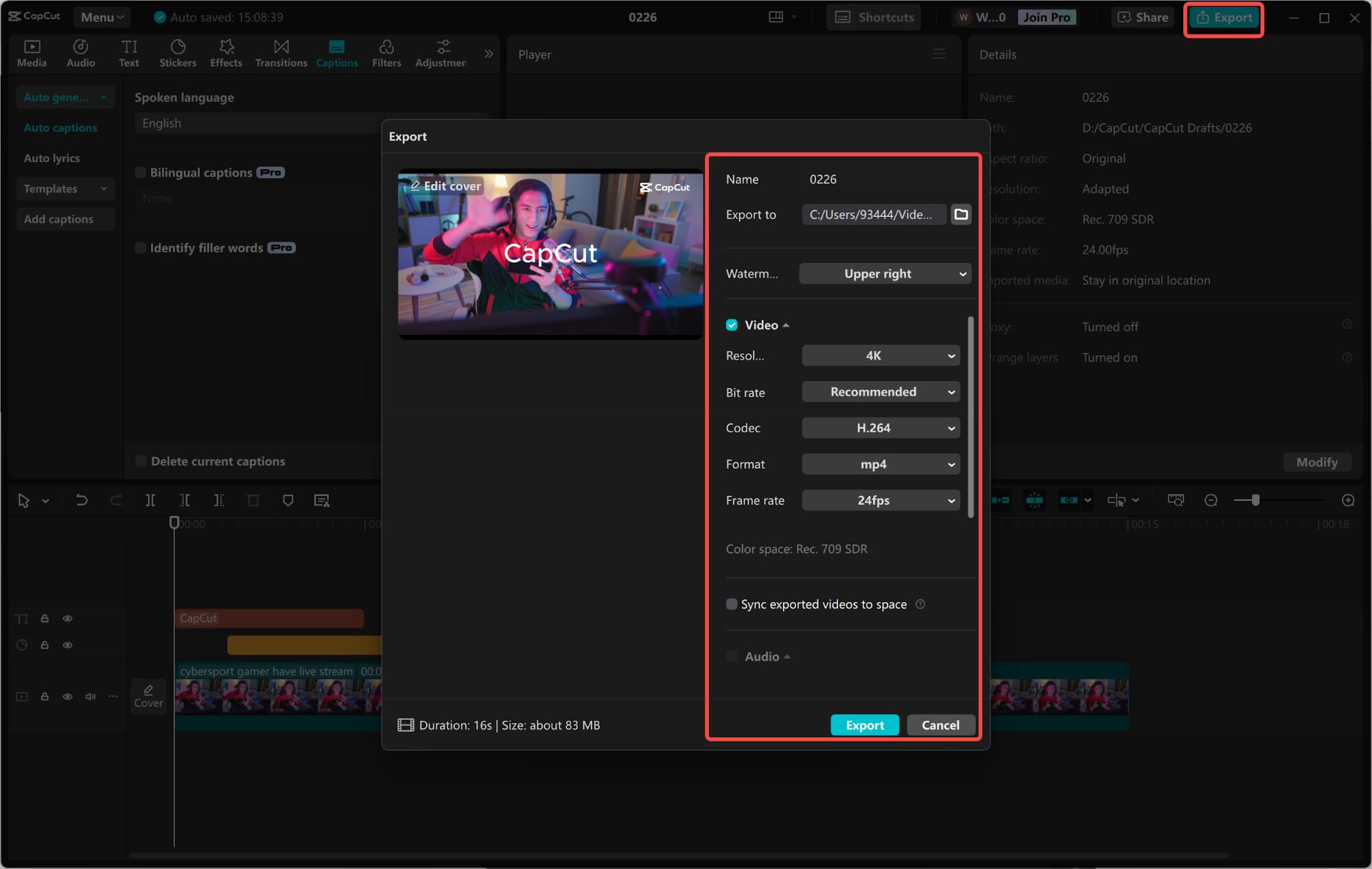1372x869 pixels.
Task: Cancel the Export dialog
Action: 940,725
